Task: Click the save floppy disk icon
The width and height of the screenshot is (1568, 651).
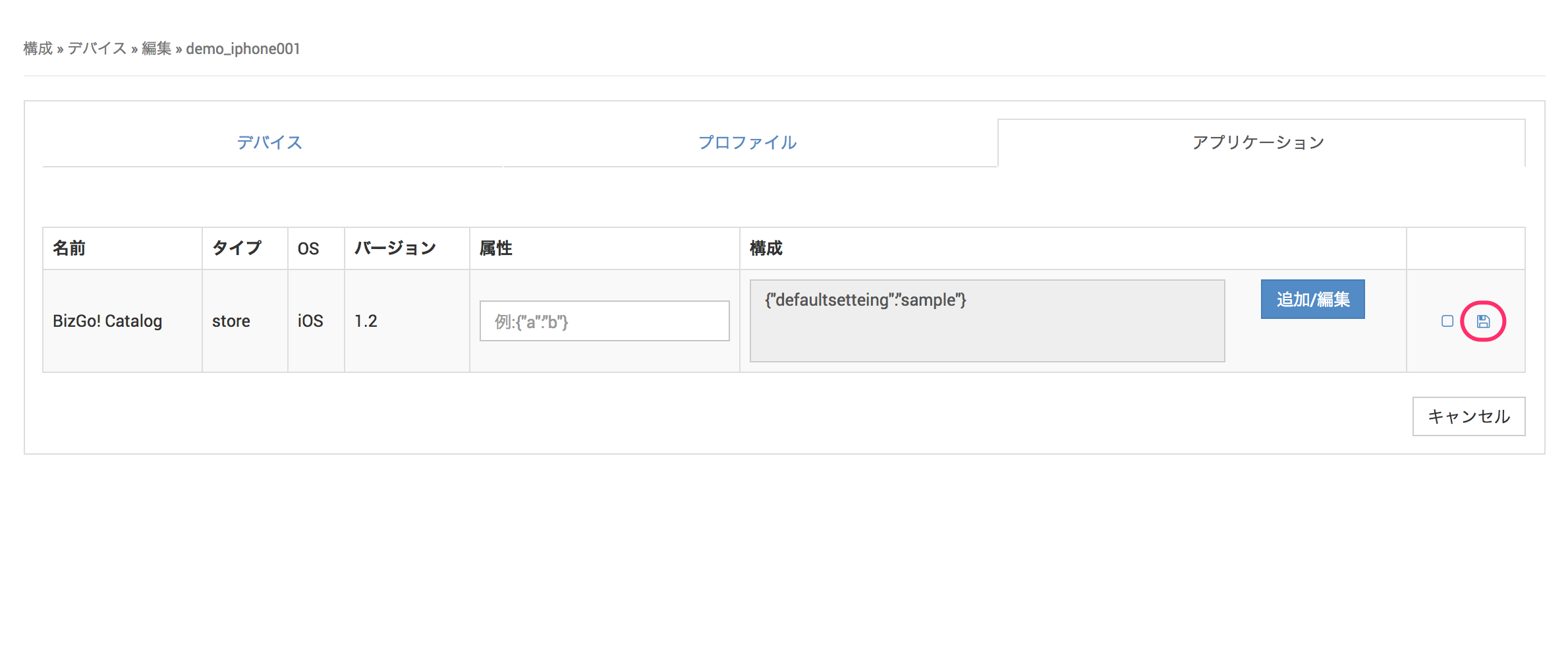Action: pos(1483,322)
